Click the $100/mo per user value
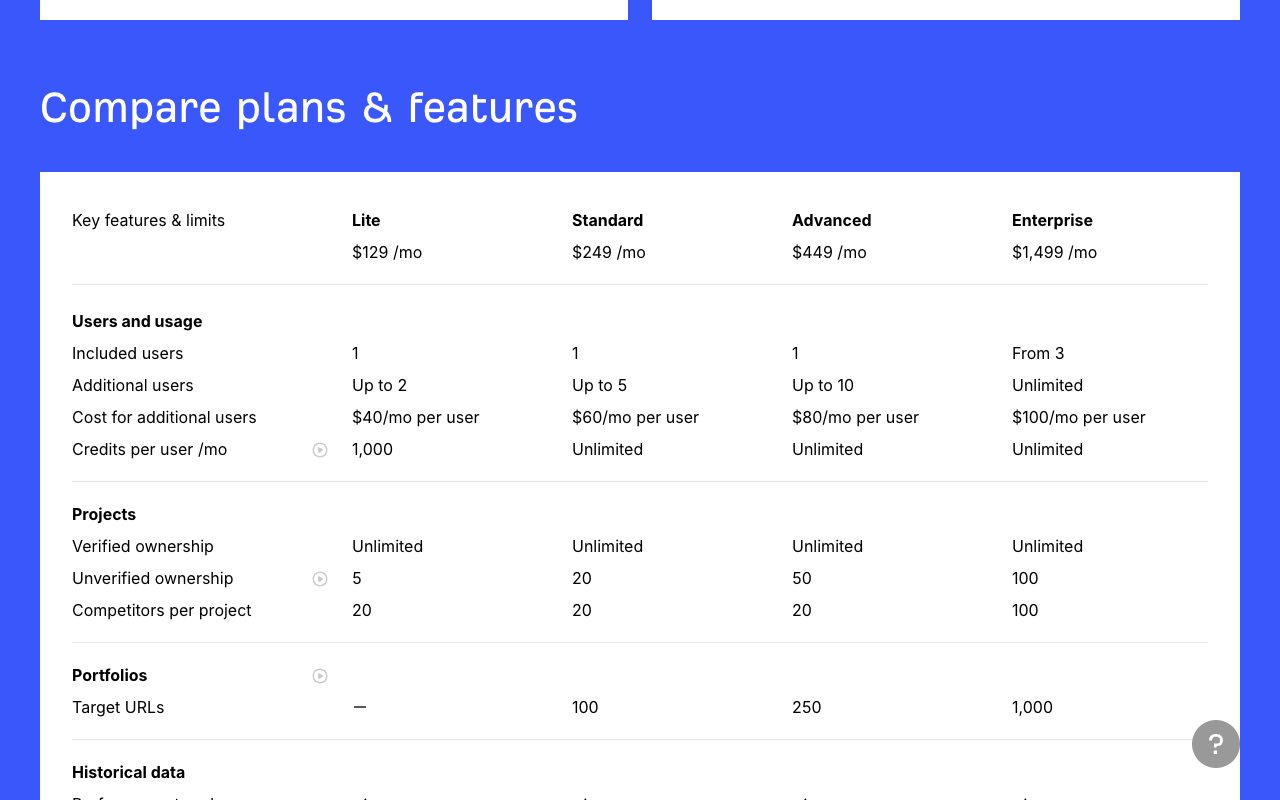This screenshot has height=800, width=1280. (x=1079, y=417)
